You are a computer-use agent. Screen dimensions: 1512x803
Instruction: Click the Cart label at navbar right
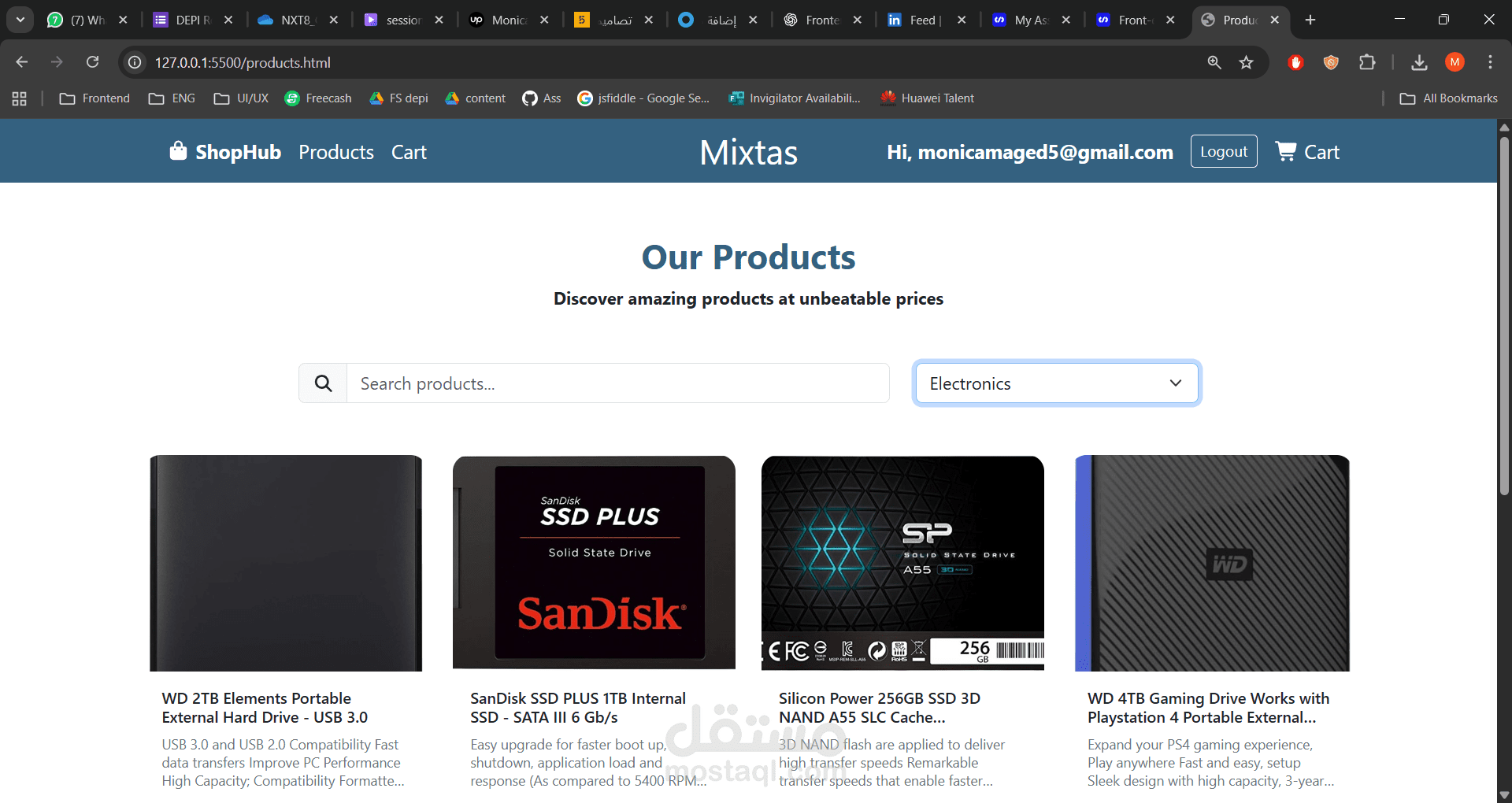pos(1321,152)
